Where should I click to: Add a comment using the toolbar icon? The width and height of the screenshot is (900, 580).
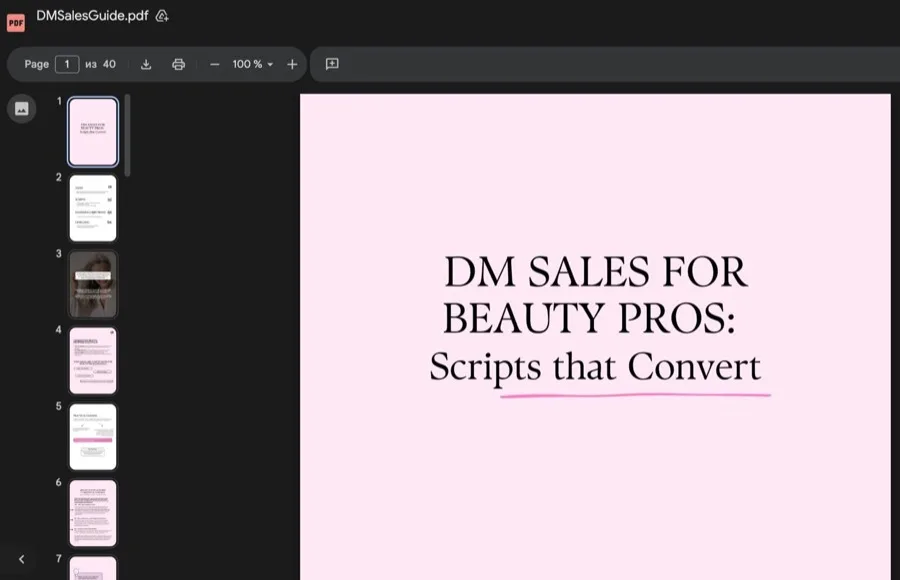click(x=332, y=64)
